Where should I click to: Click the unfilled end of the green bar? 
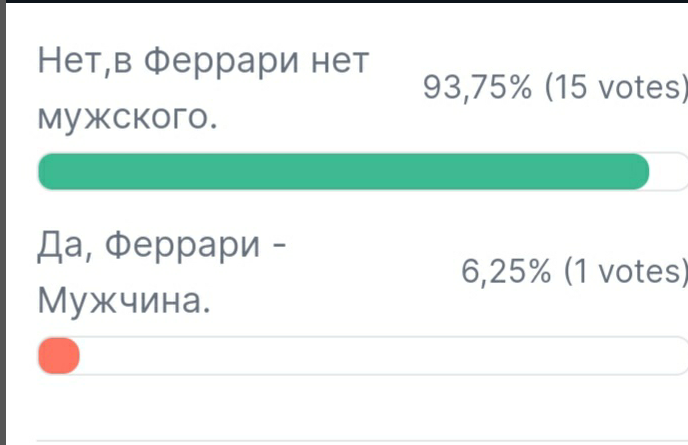point(669,172)
